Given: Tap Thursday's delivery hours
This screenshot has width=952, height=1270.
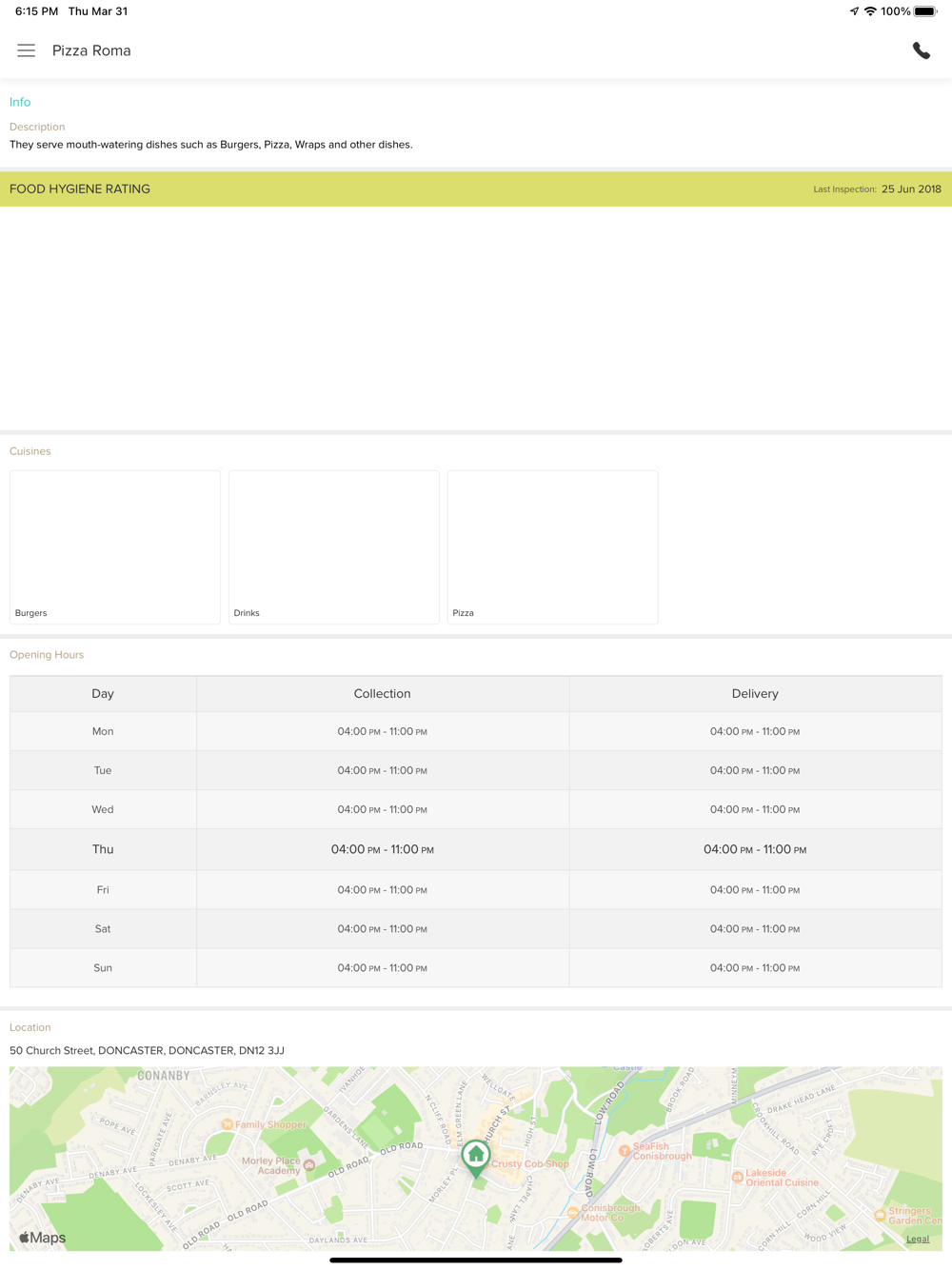Looking at the screenshot, I should click(x=755, y=849).
